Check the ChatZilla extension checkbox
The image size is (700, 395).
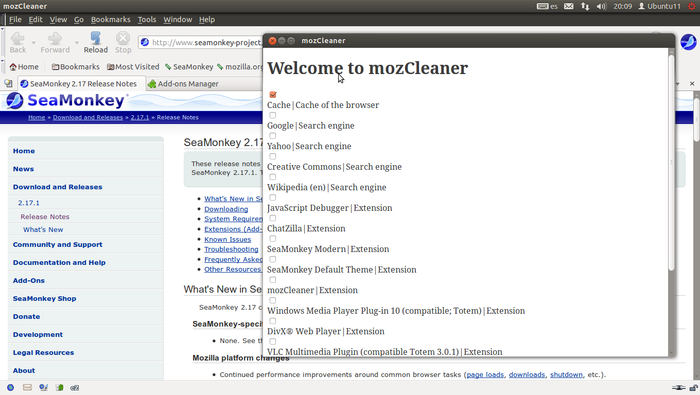273,218
